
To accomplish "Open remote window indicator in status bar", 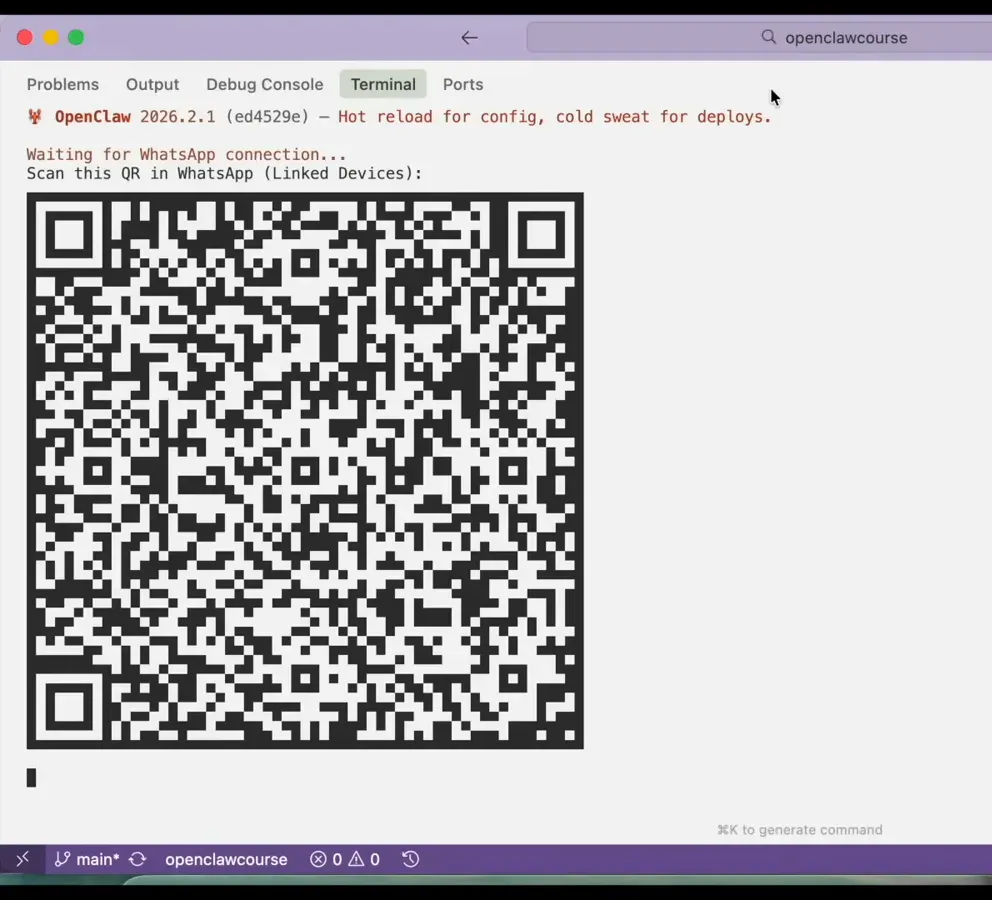I will tap(23, 859).
